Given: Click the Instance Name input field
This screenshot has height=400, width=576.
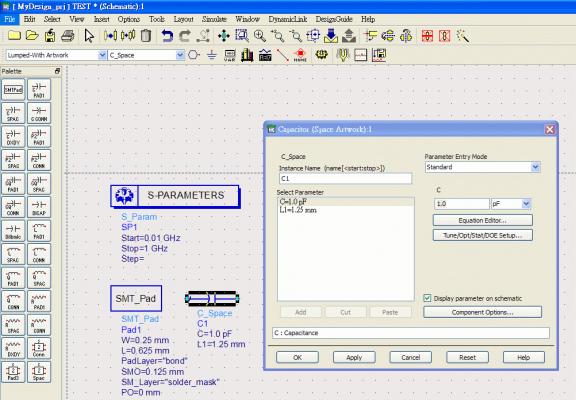Looking at the screenshot, I should click(x=345, y=179).
